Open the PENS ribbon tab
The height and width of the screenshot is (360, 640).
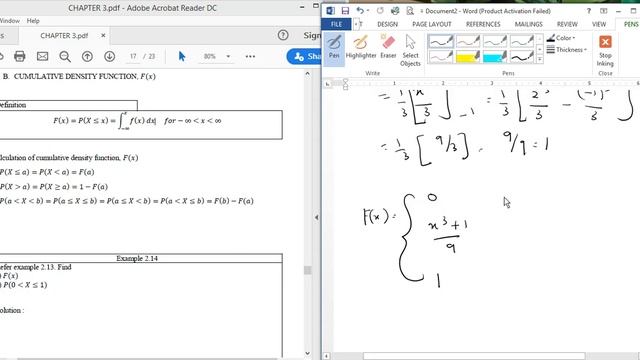[x=631, y=24]
